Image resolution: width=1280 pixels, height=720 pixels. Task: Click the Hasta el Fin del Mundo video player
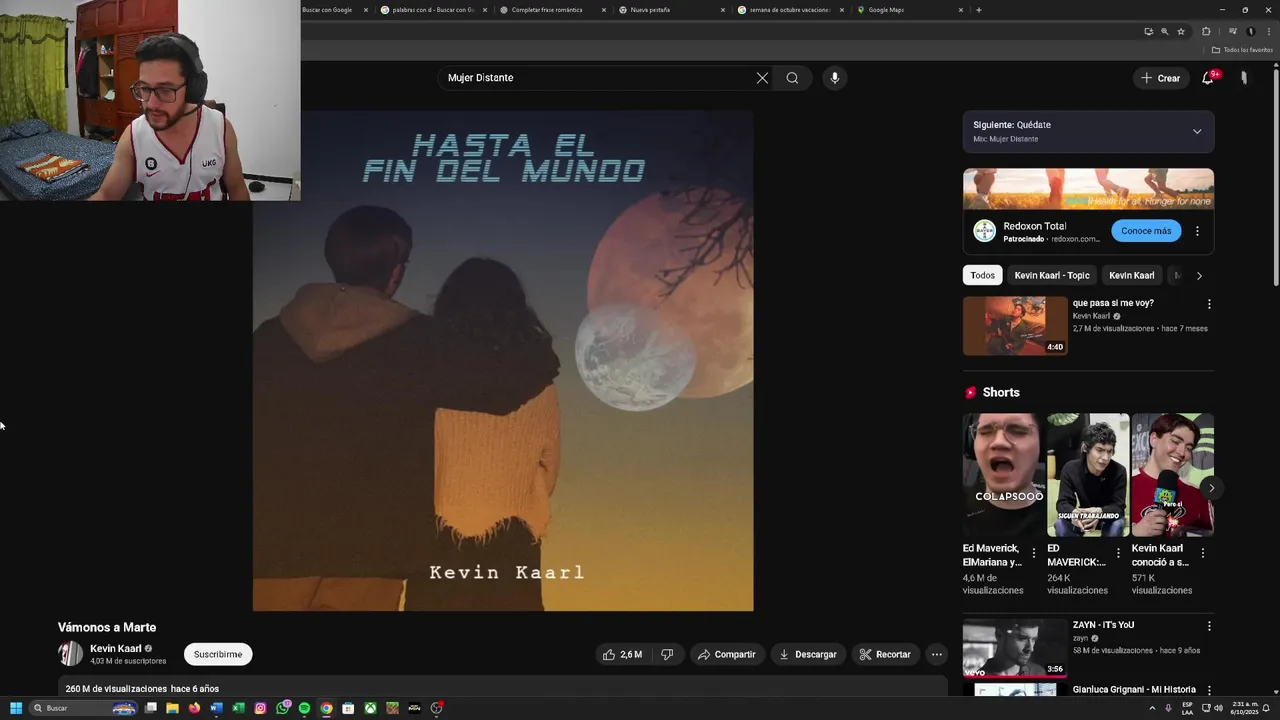tap(503, 360)
